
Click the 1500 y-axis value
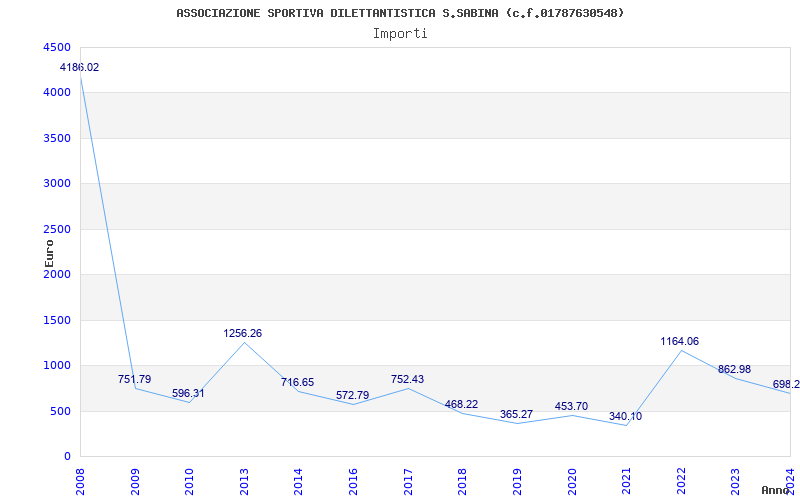point(58,320)
